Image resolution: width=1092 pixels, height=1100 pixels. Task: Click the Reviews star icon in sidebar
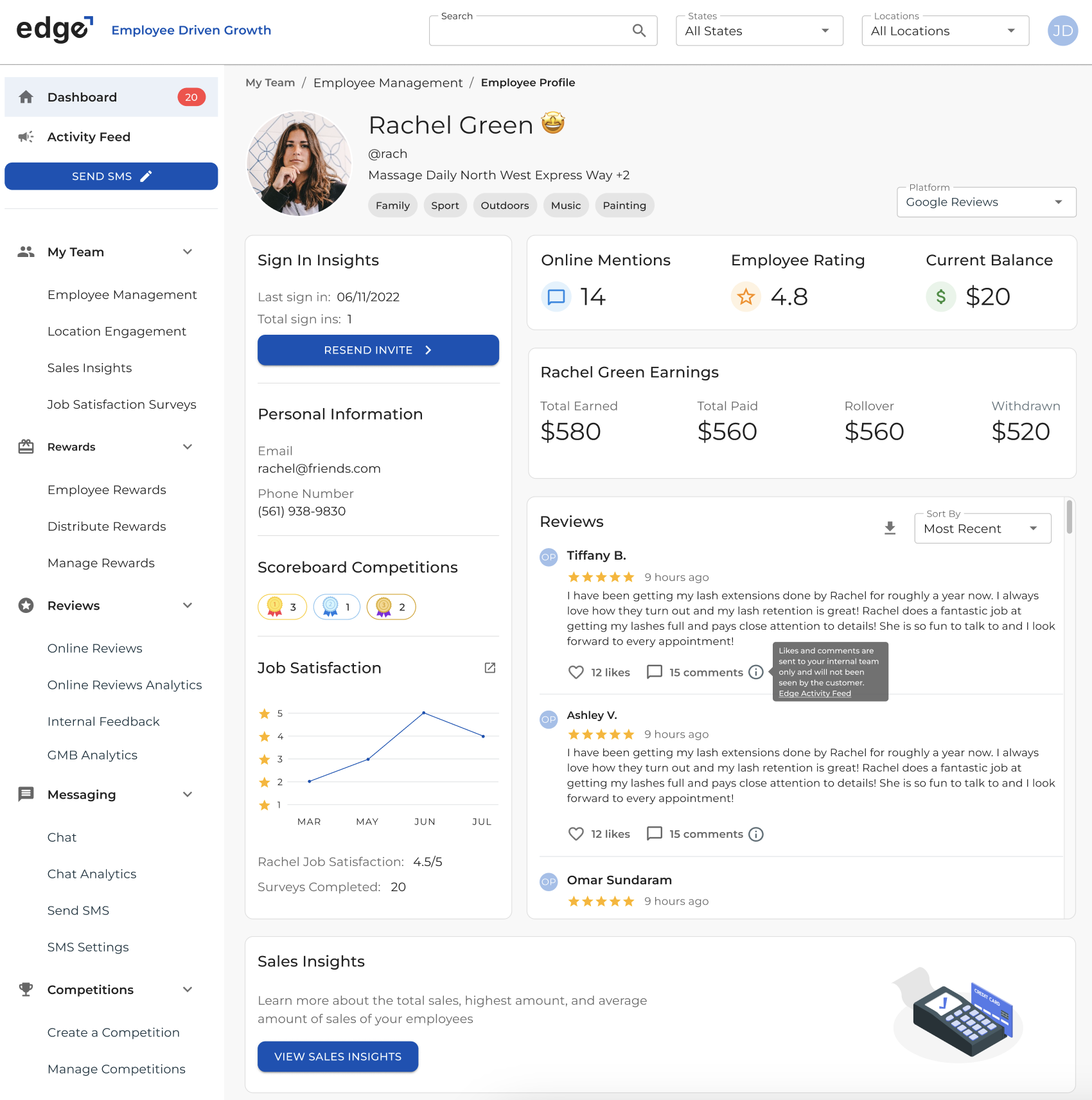pos(26,605)
